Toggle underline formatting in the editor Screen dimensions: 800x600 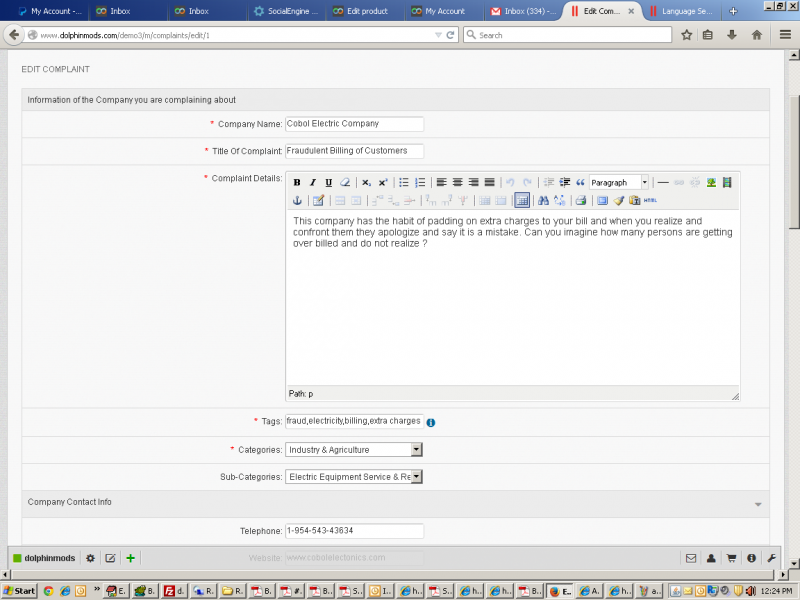pos(328,183)
